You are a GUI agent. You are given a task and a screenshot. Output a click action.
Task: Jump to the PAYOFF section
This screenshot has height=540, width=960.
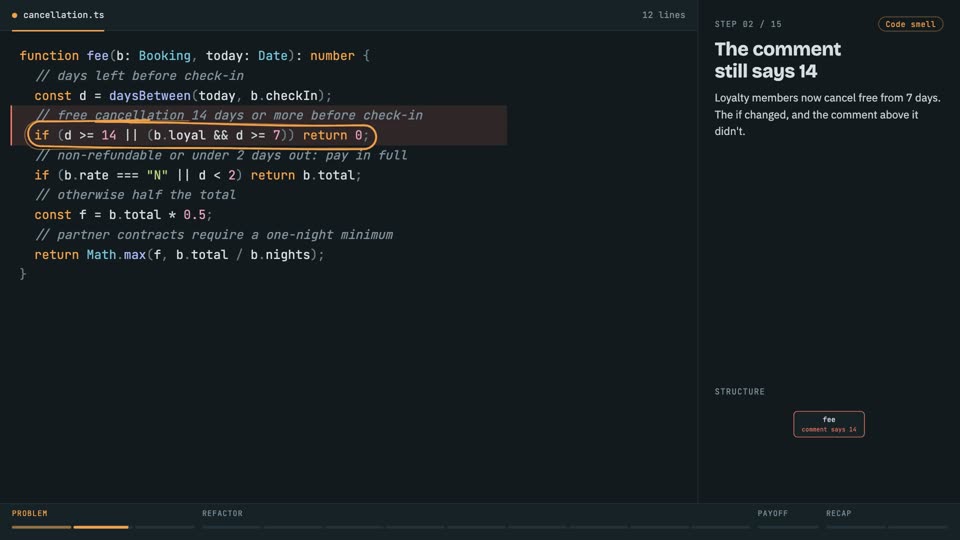[772, 513]
